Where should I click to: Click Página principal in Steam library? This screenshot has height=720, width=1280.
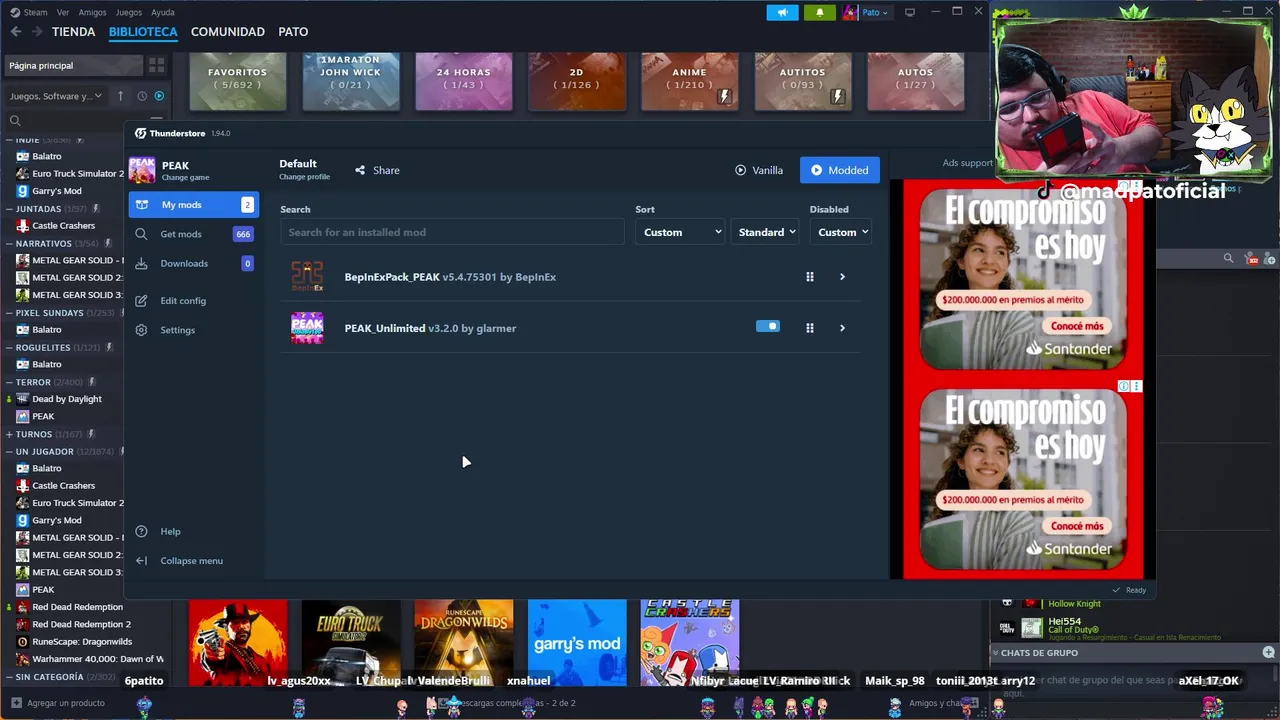point(72,65)
